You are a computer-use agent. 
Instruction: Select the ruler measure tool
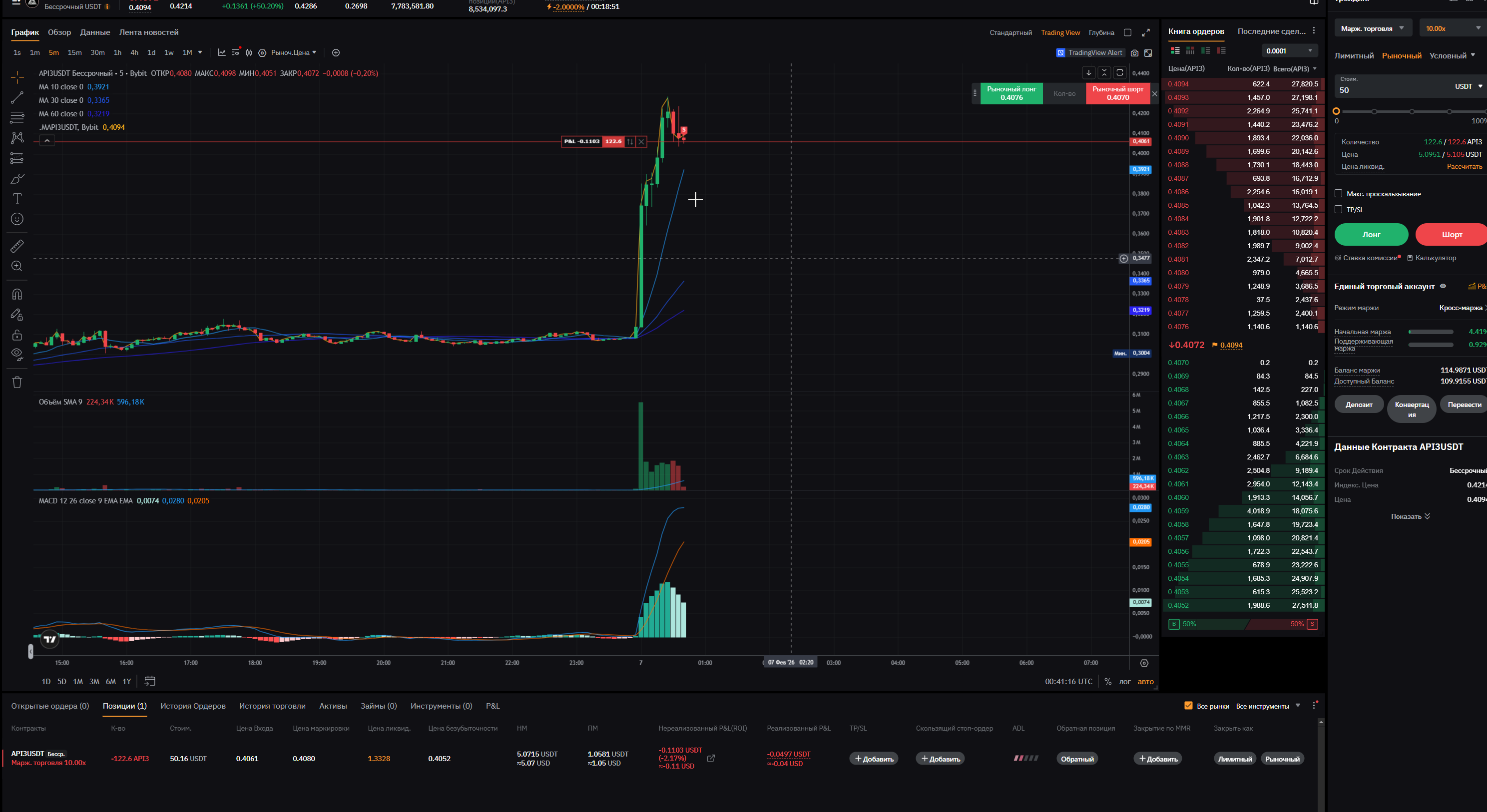tap(17, 246)
